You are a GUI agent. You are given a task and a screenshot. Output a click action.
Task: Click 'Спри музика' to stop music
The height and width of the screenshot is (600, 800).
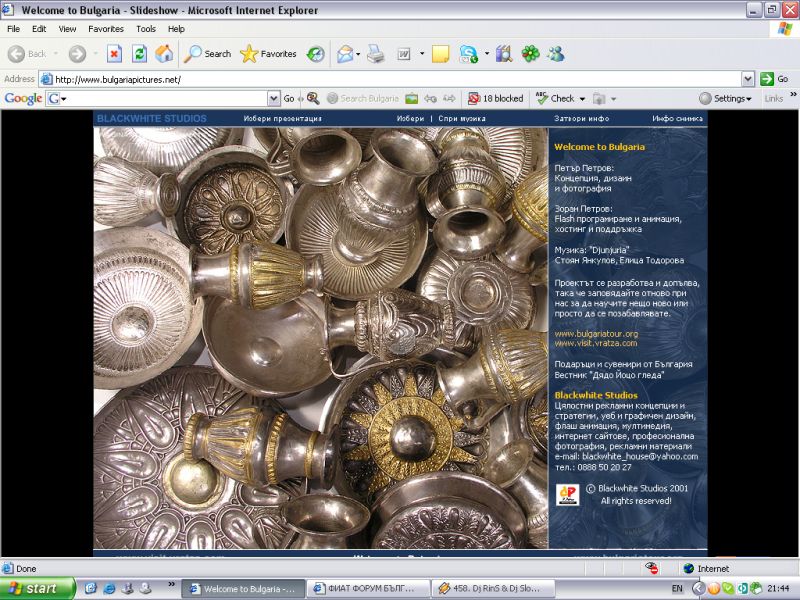pos(462,118)
